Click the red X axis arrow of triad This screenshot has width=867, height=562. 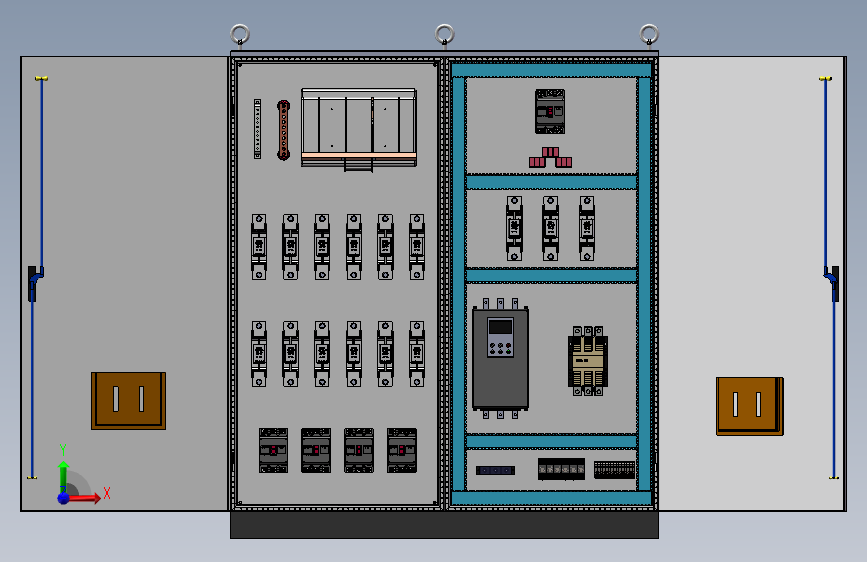click(x=85, y=498)
